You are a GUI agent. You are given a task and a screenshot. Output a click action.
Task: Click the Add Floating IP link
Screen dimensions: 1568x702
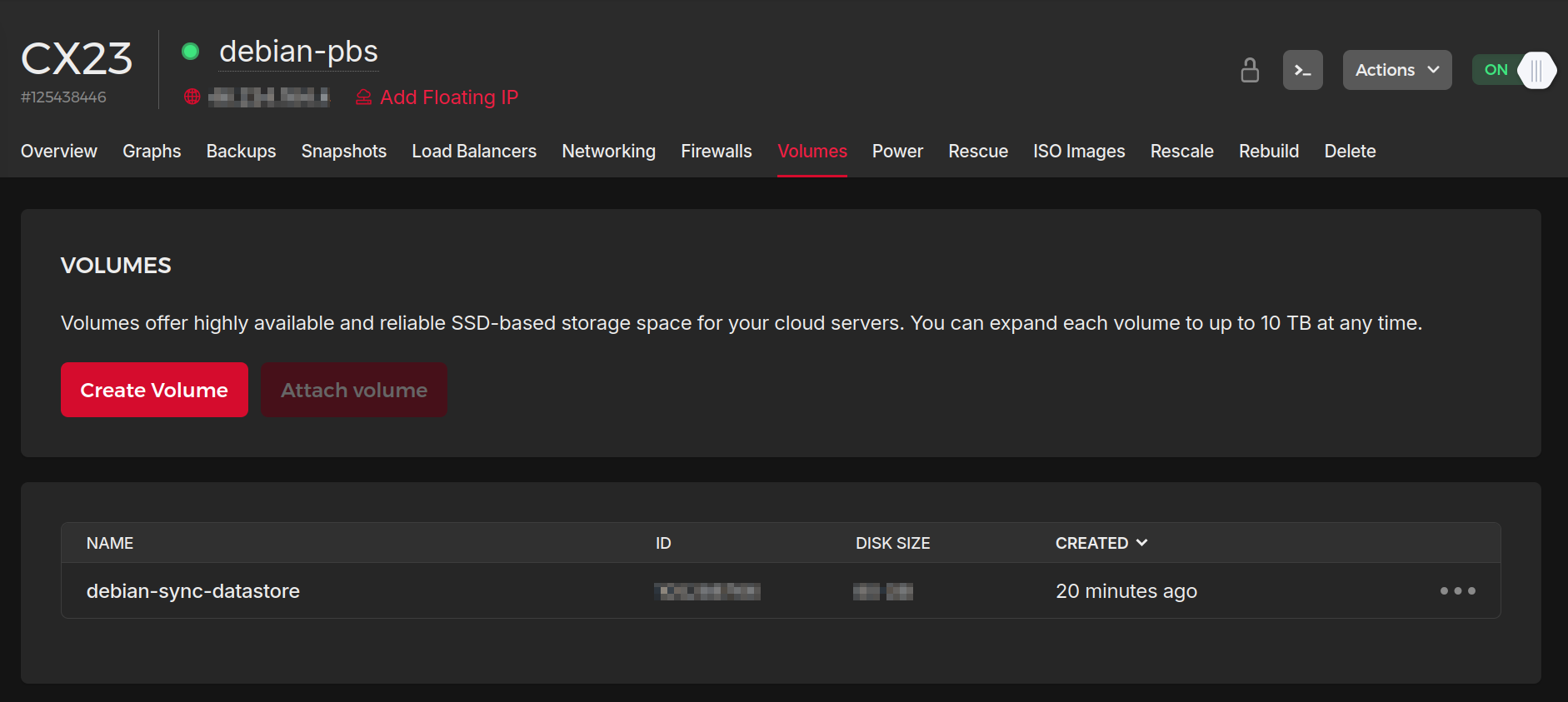pos(448,97)
